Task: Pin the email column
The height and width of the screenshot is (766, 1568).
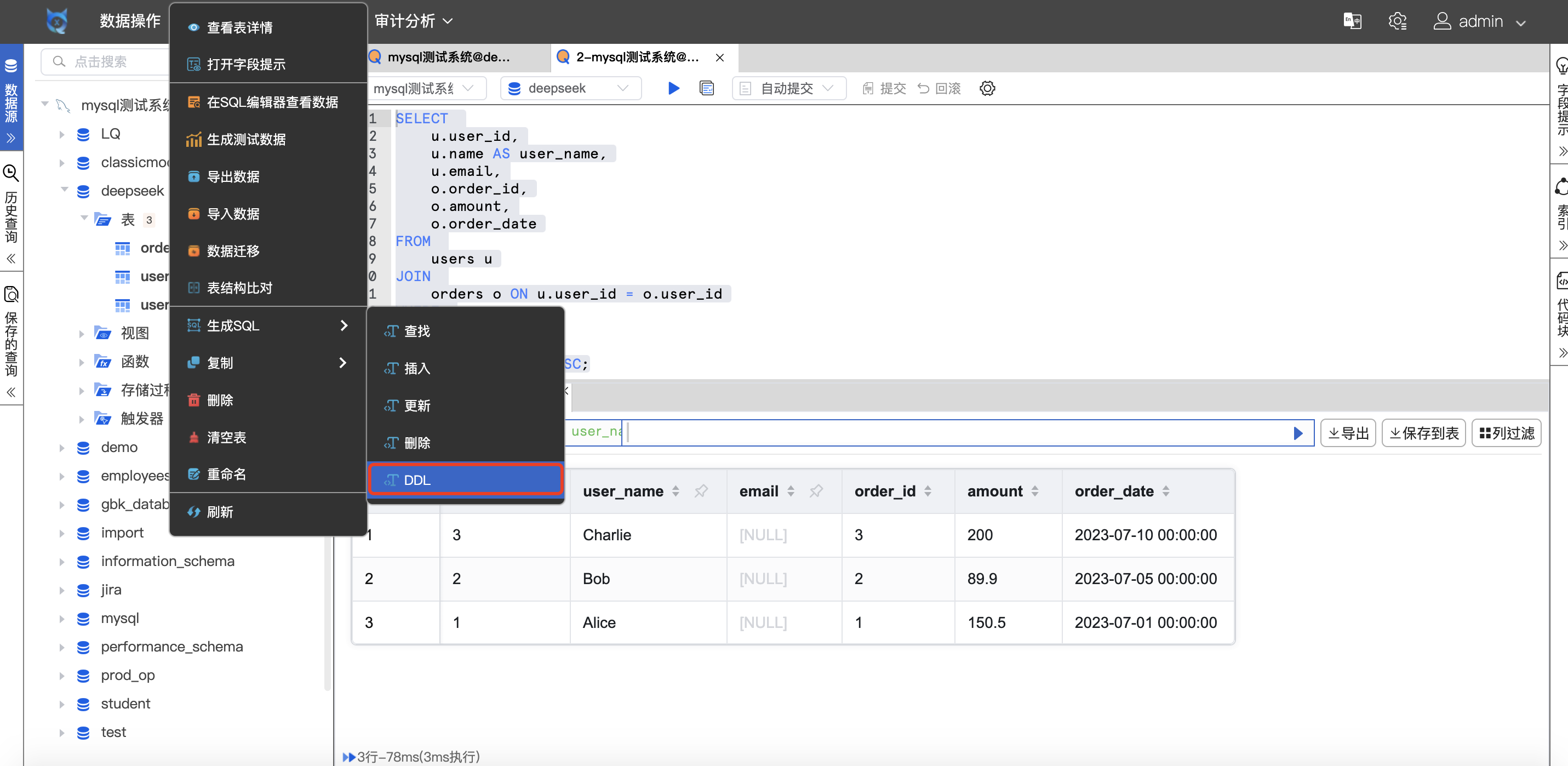Action: (x=816, y=491)
